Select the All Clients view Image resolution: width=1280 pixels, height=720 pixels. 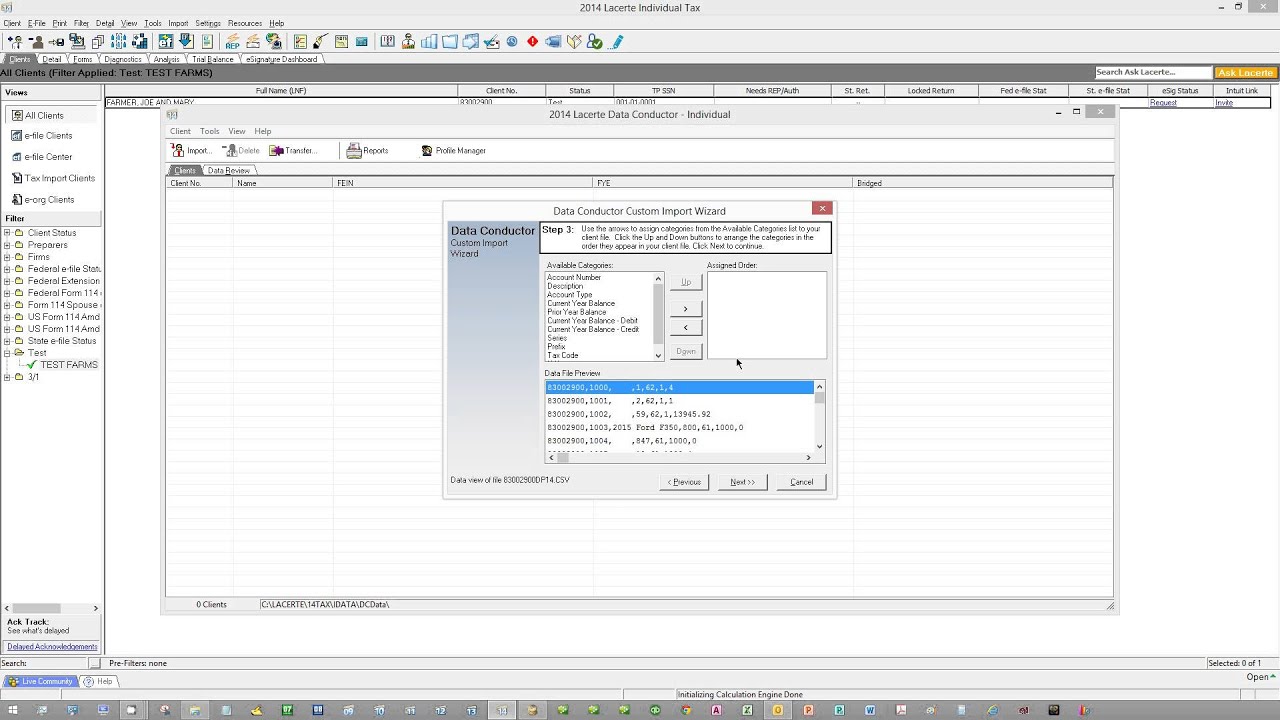point(44,115)
